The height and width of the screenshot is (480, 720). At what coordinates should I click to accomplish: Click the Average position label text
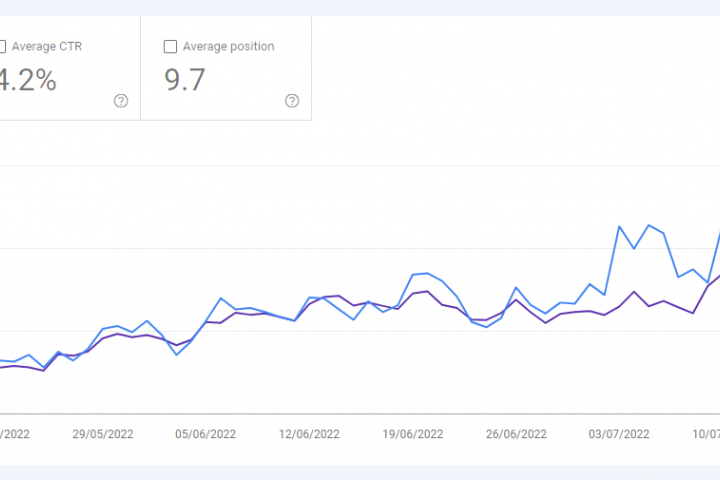pyautogui.click(x=228, y=46)
